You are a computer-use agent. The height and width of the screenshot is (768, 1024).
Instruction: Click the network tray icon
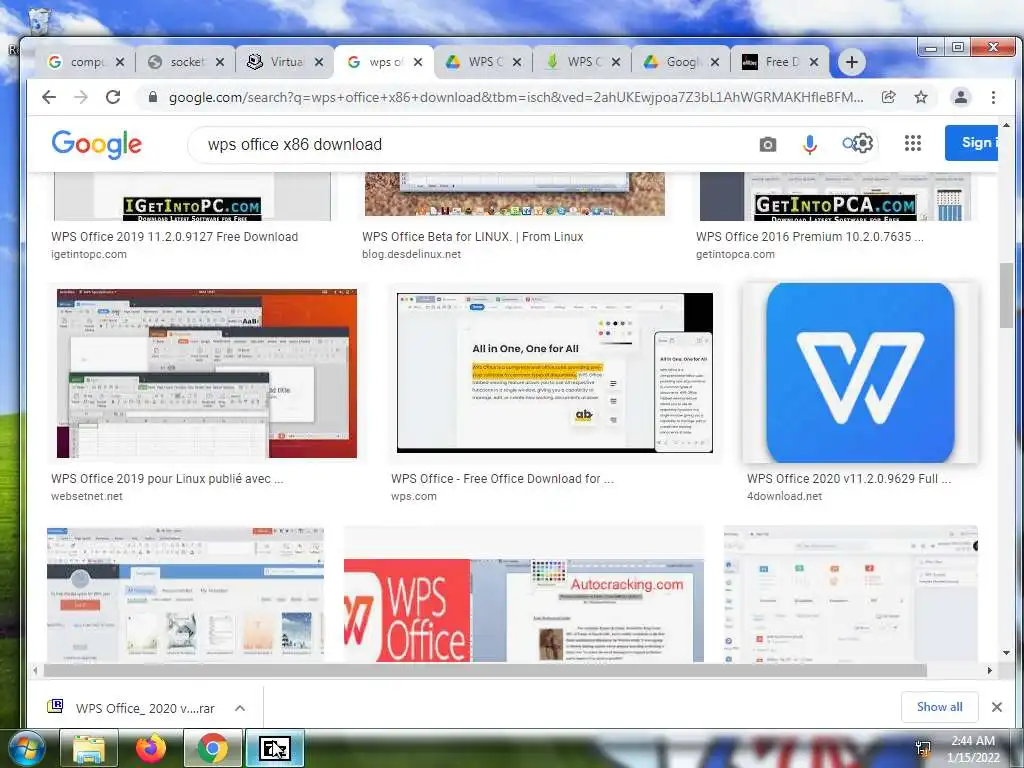click(923, 748)
